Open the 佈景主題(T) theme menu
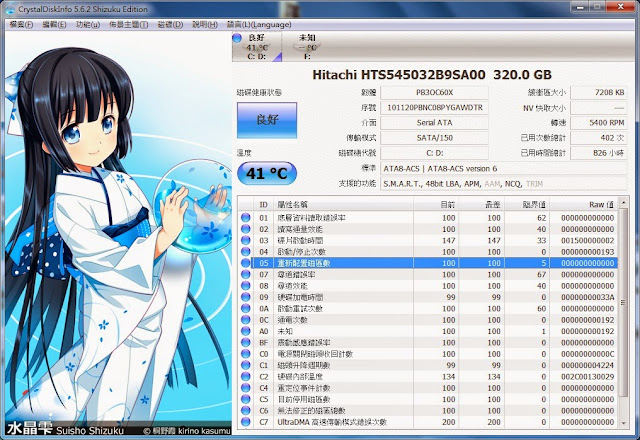 pos(129,24)
